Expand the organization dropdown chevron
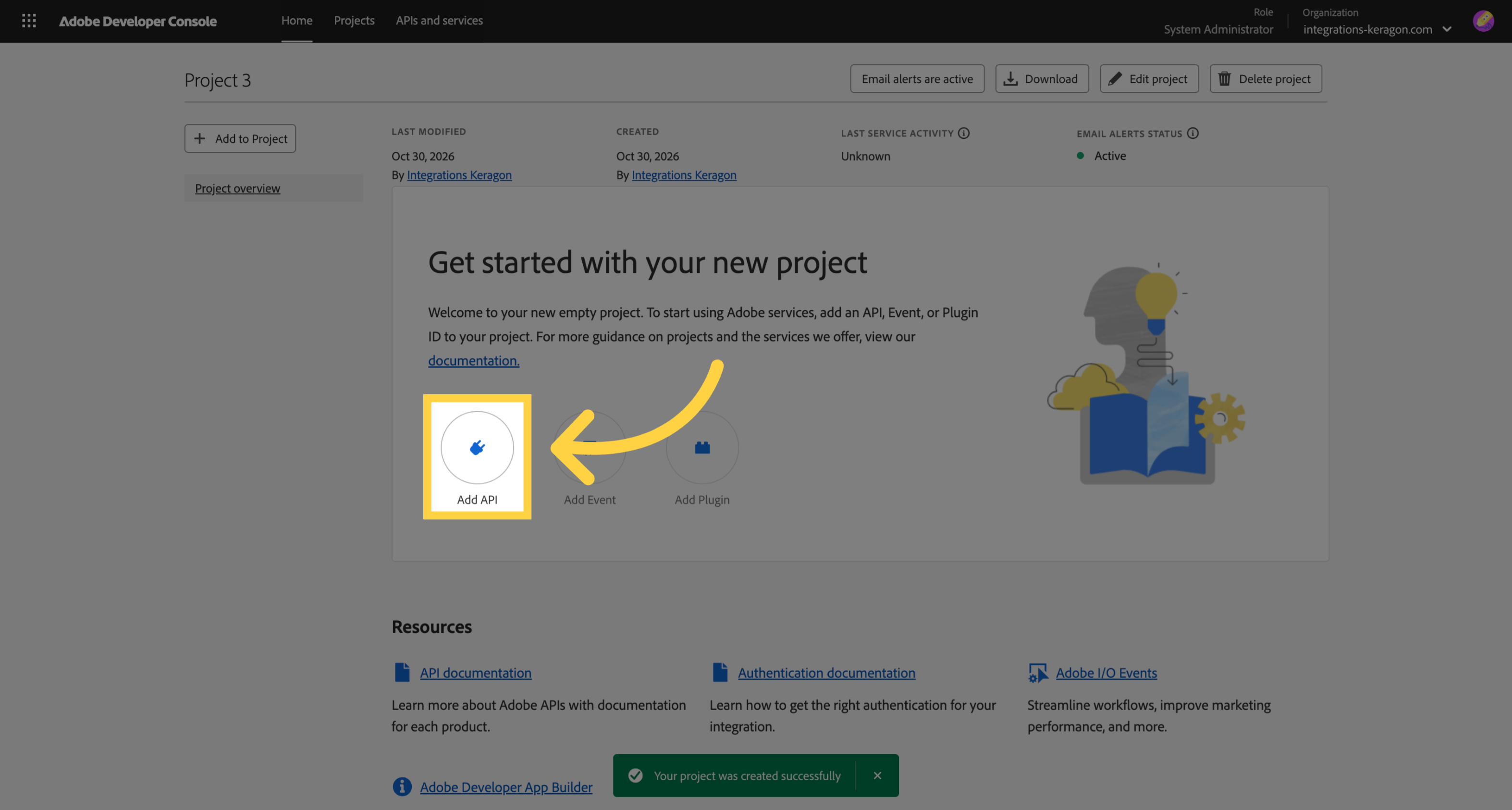The height and width of the screenshot is (810, 1512). click(x=1448, y=29)
